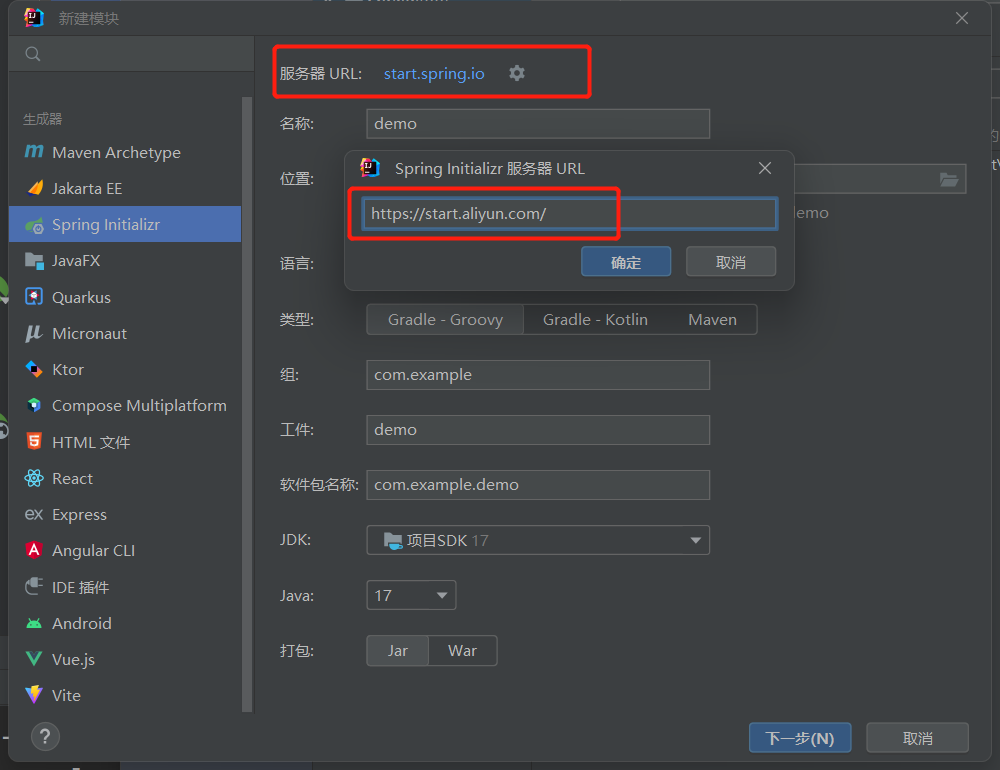This screenshot has width=1000, height=770.
Task: Click the start.spring.io link
Action: click(434, 73)
